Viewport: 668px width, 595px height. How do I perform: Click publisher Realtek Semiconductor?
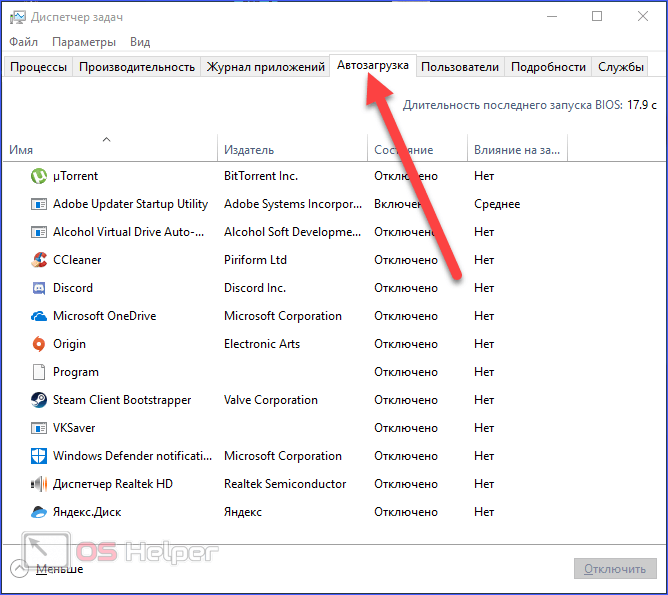pos(285,484)
